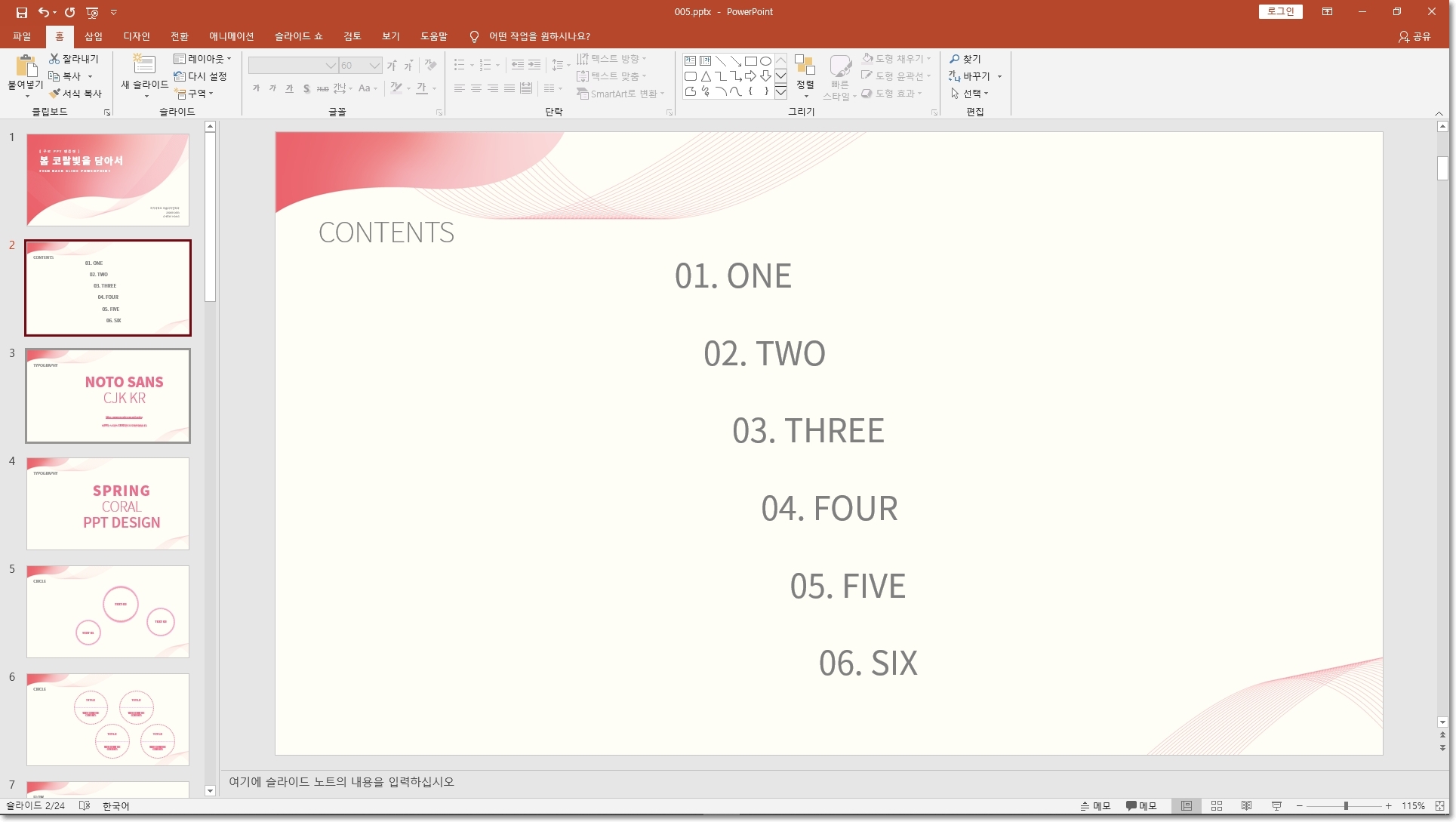Image resolution: width=1456 pixels, height=822 pixels.
Task: Toggle Align Left paragraph button
Action: pyautogui.click(x=460, y=88)
